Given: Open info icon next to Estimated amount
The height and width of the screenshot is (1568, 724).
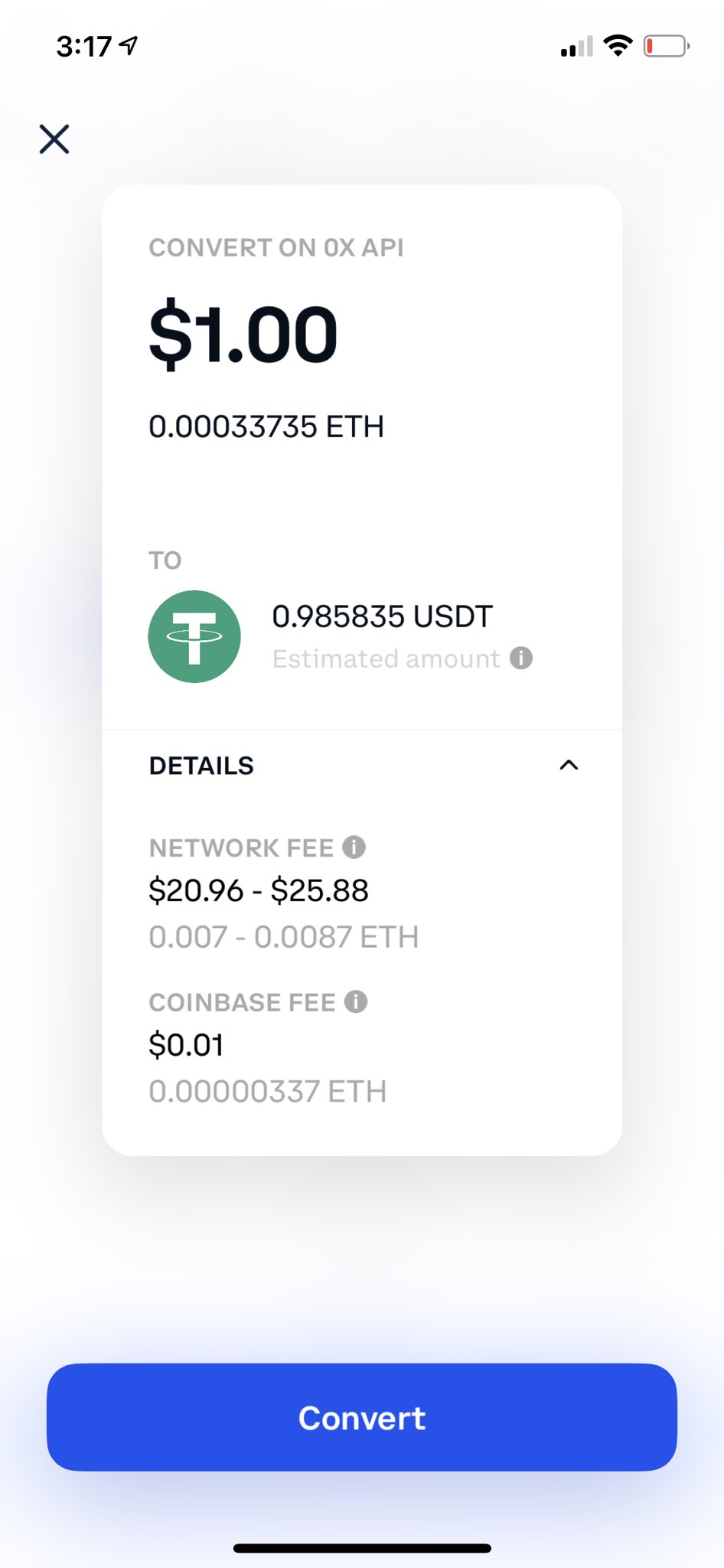Looking at the screenshot, I should 521,658.
